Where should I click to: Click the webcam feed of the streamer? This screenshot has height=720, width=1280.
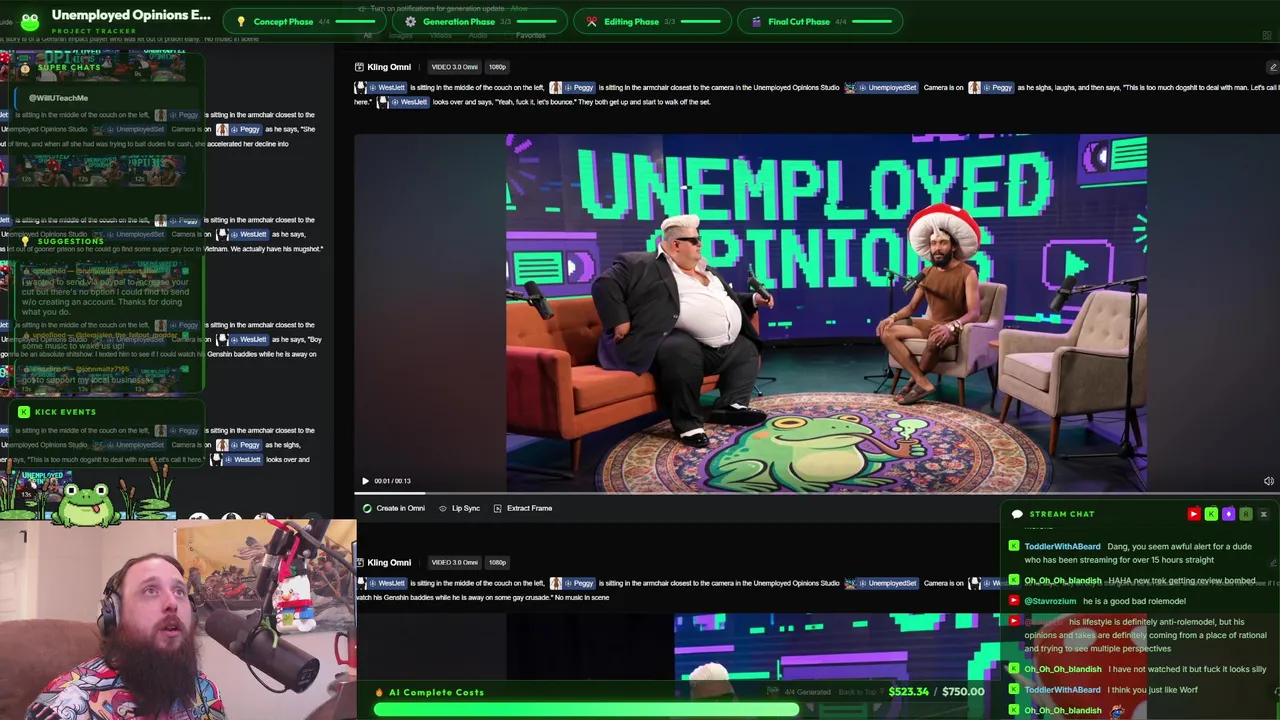tap(178, 620)
